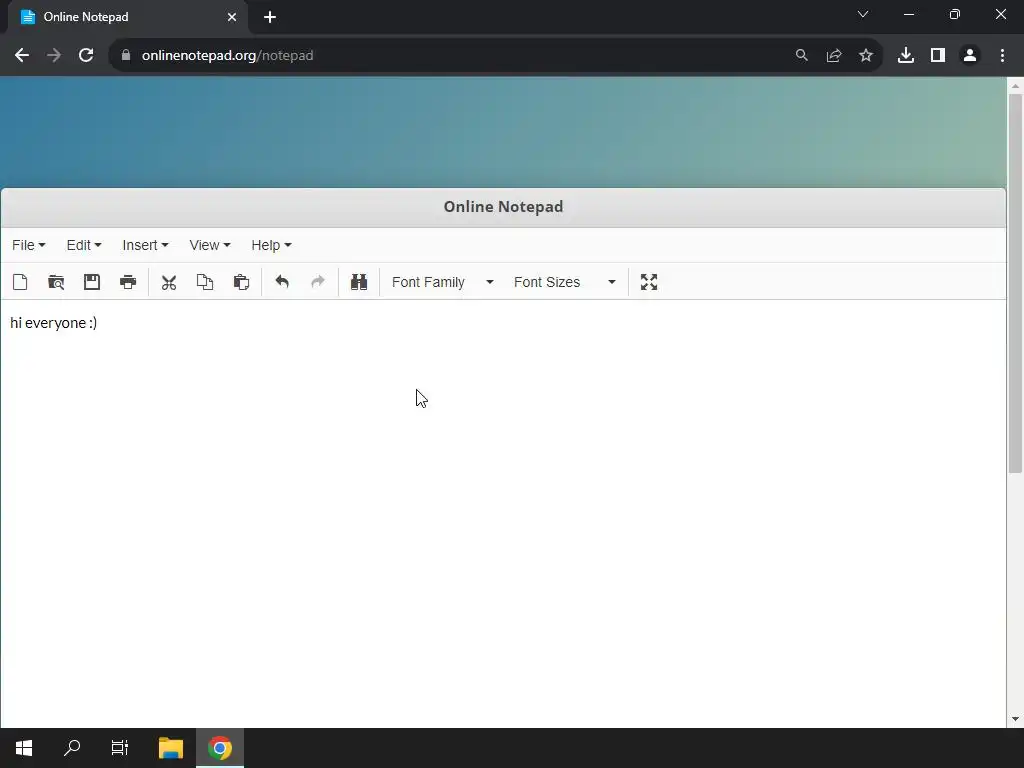
Task: Go back with the browser back arrow
Action: click(x=22, y=56)
